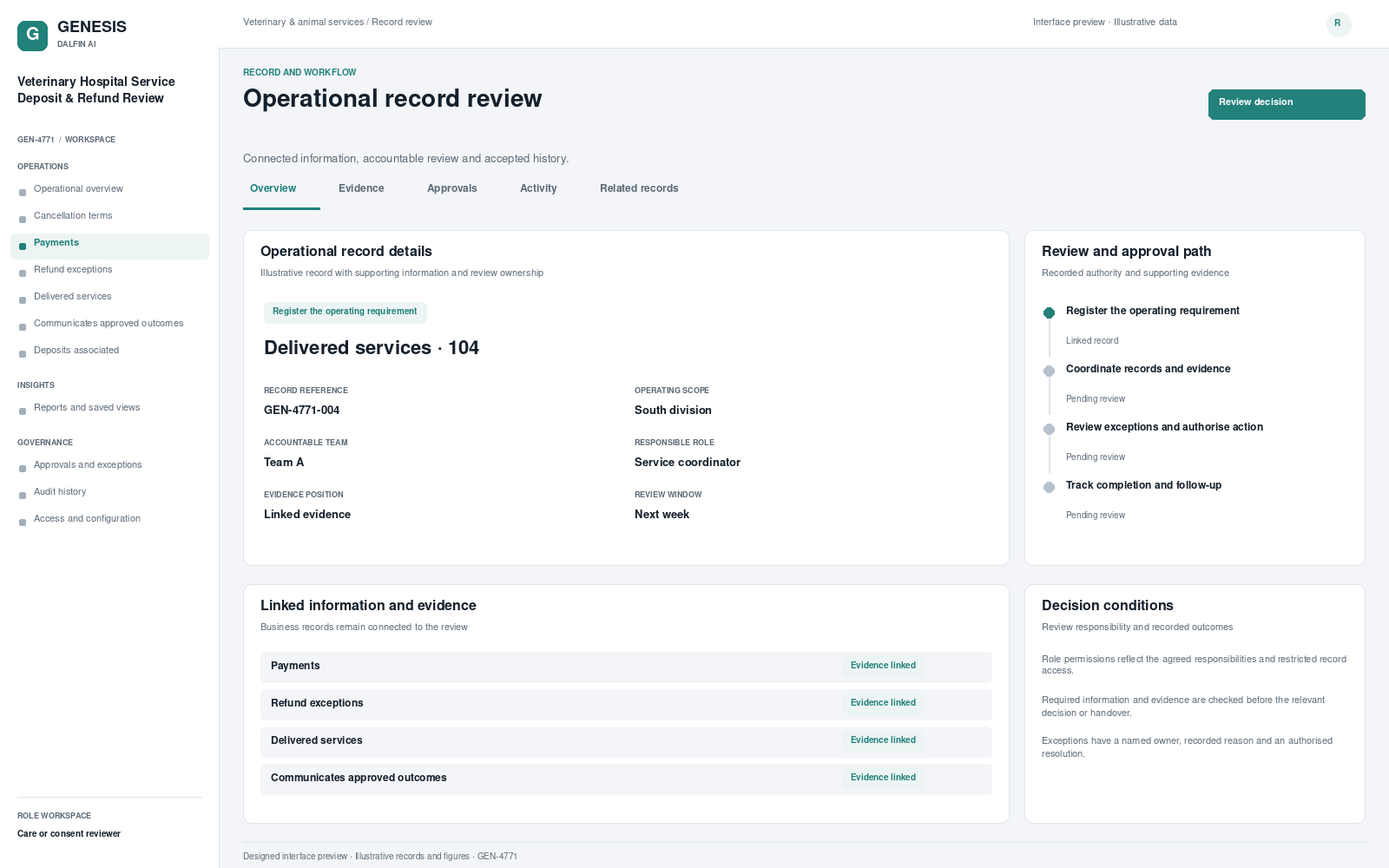The height and width of the screenshot is (868, 1389).
Task: Select Payments in the sidebar
Action: (109, 247)
